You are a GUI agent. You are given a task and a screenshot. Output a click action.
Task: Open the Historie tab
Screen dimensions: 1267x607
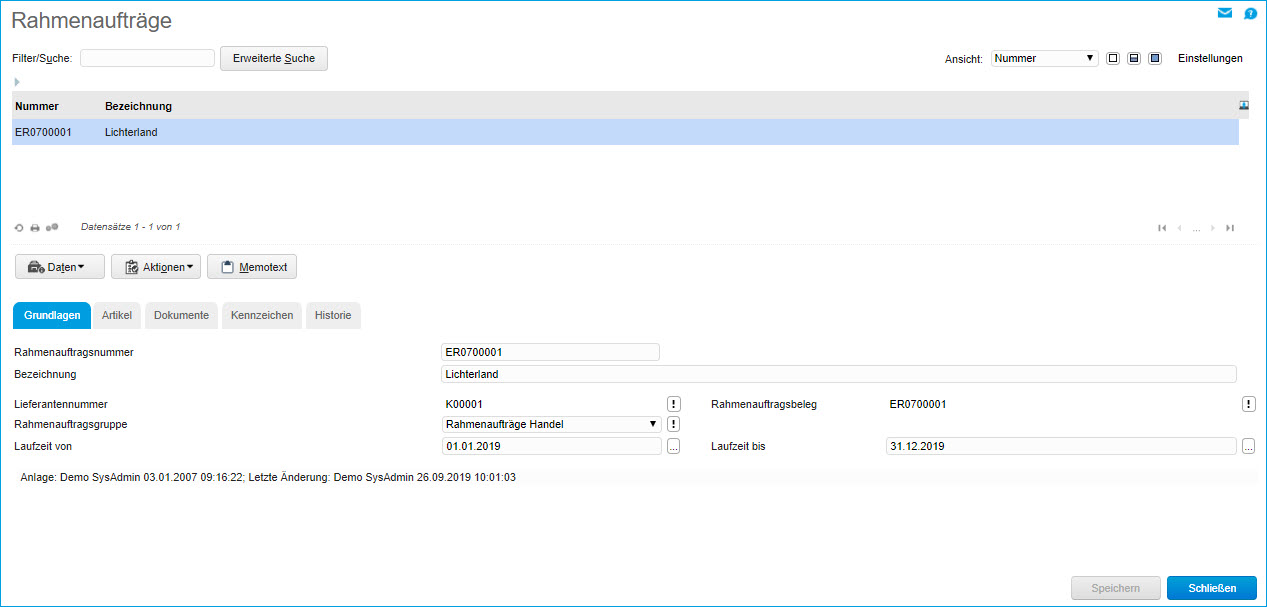333,315
